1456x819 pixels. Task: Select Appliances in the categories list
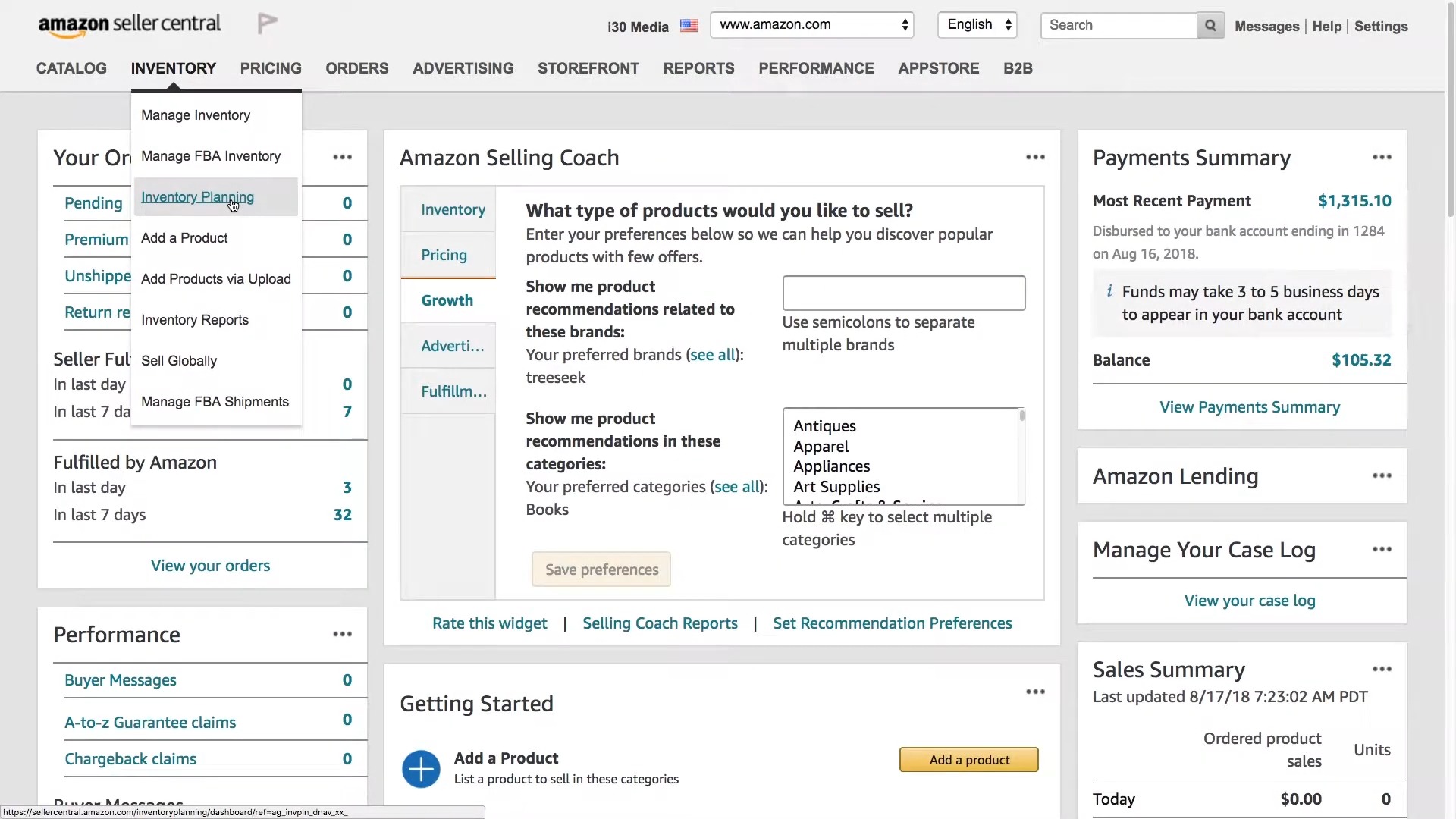831,466
